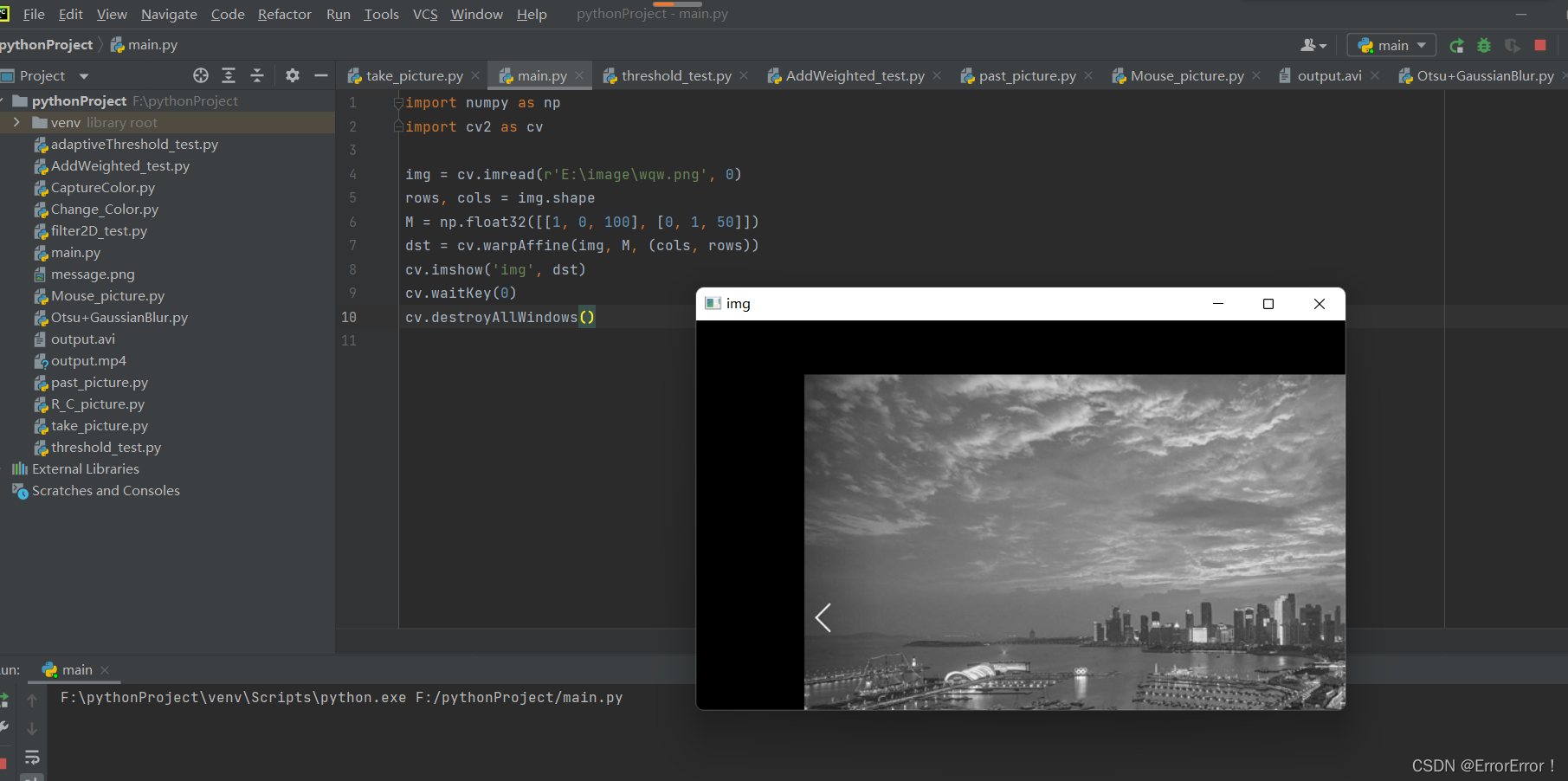Image resolution: width=1568 pixels, height=781 pixels.
Task: Click the Rerun main icon in toolbar
Action: (1456, 46)
